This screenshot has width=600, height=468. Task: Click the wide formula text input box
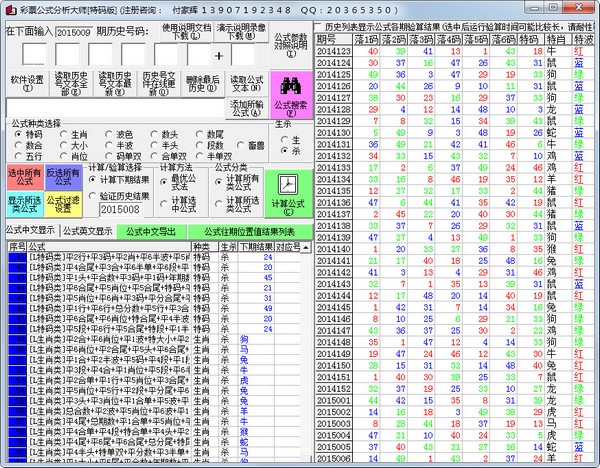tap(115, 108)
